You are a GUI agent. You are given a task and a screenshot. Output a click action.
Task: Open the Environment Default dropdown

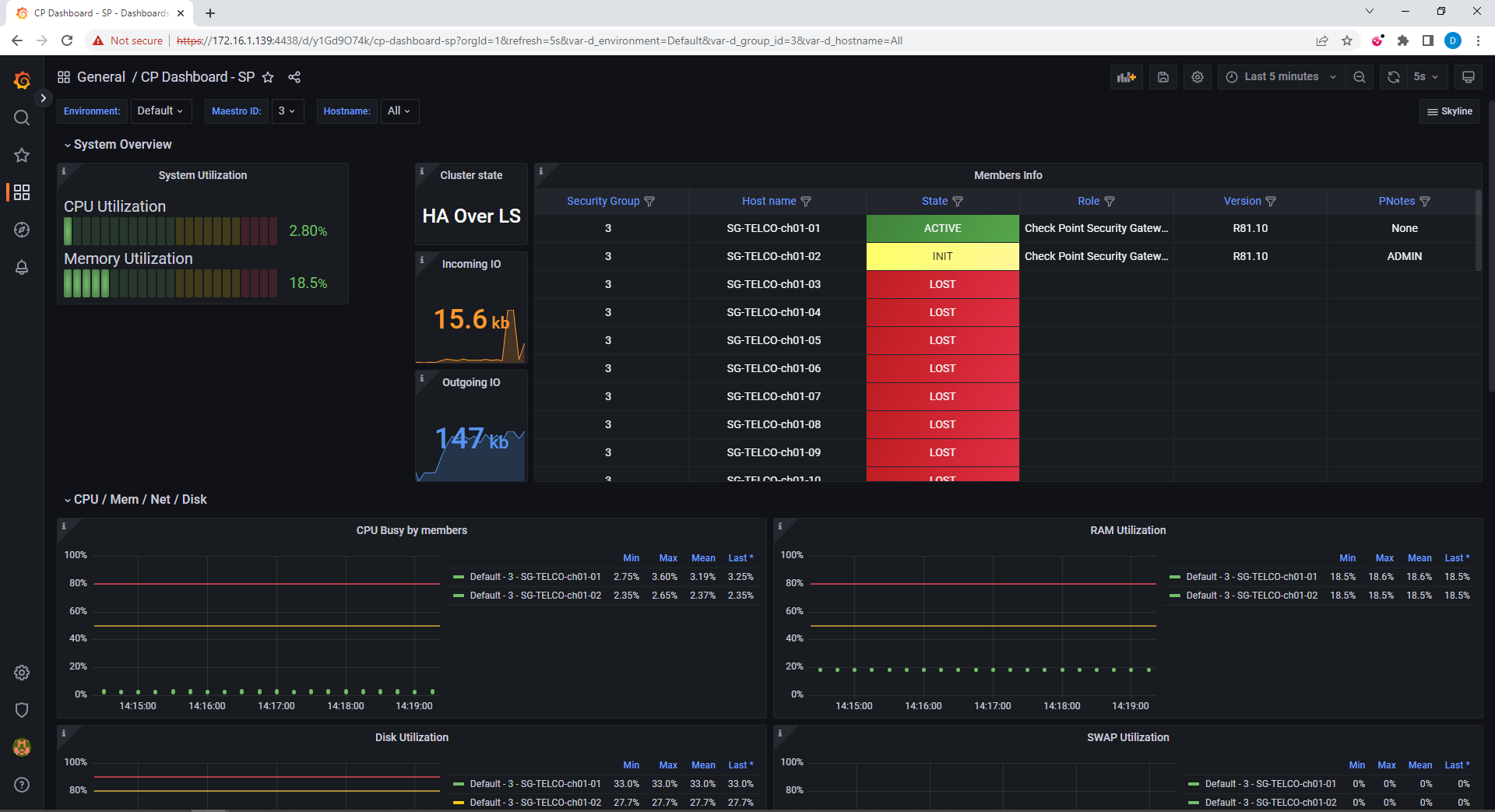[x=160, y=111]
